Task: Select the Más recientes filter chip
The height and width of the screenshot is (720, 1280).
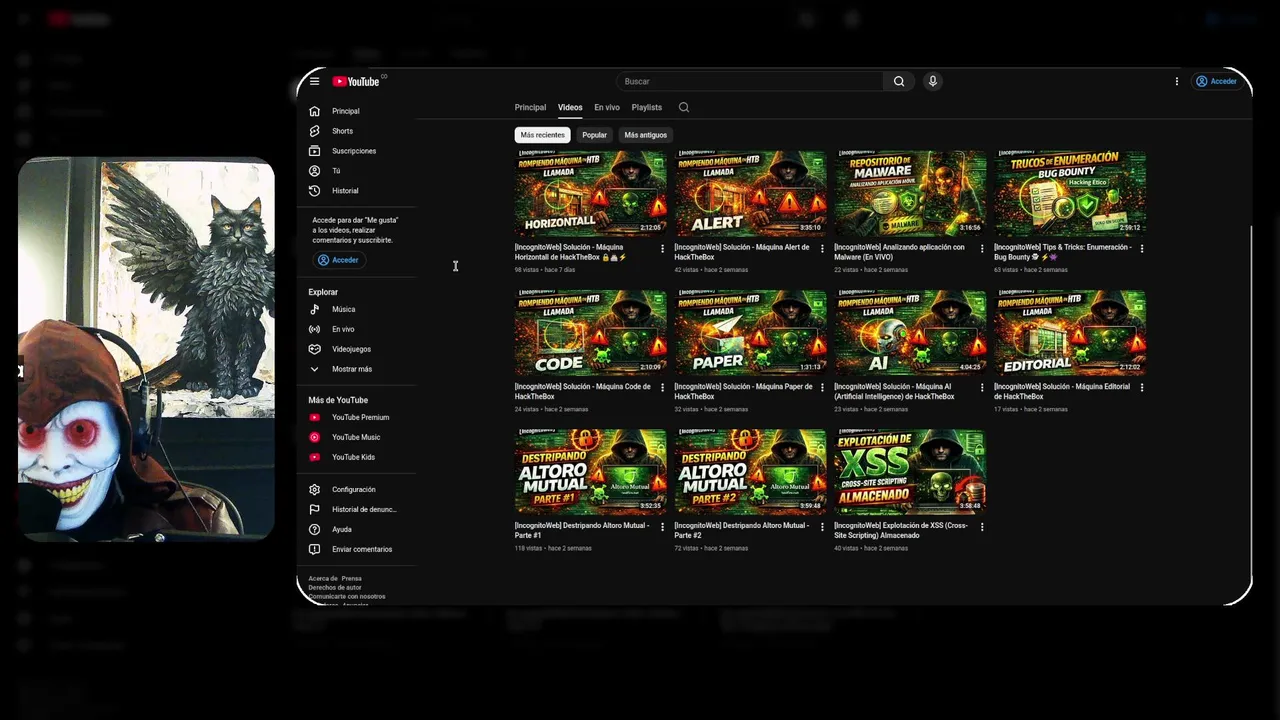Action: (542, 135)
